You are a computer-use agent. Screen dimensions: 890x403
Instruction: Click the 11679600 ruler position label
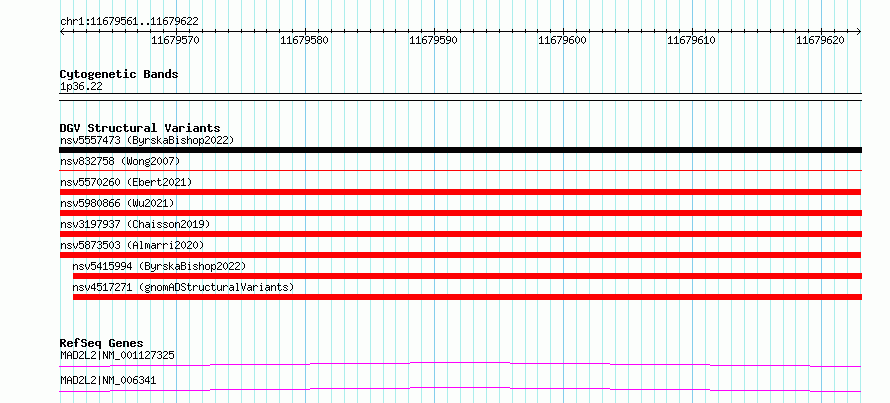click(x=562, y=40)
